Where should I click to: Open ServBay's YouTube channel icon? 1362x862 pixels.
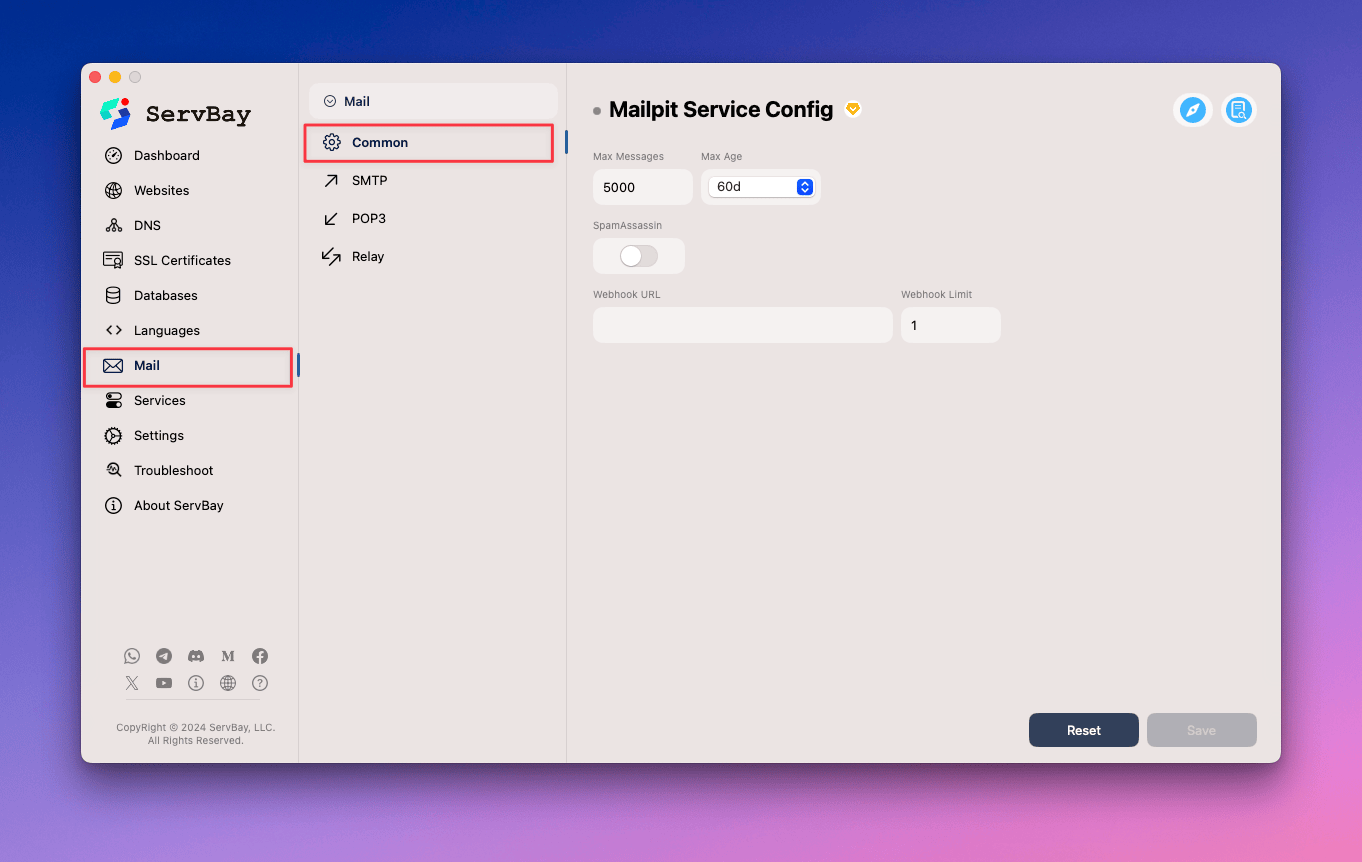click(164, 683)
